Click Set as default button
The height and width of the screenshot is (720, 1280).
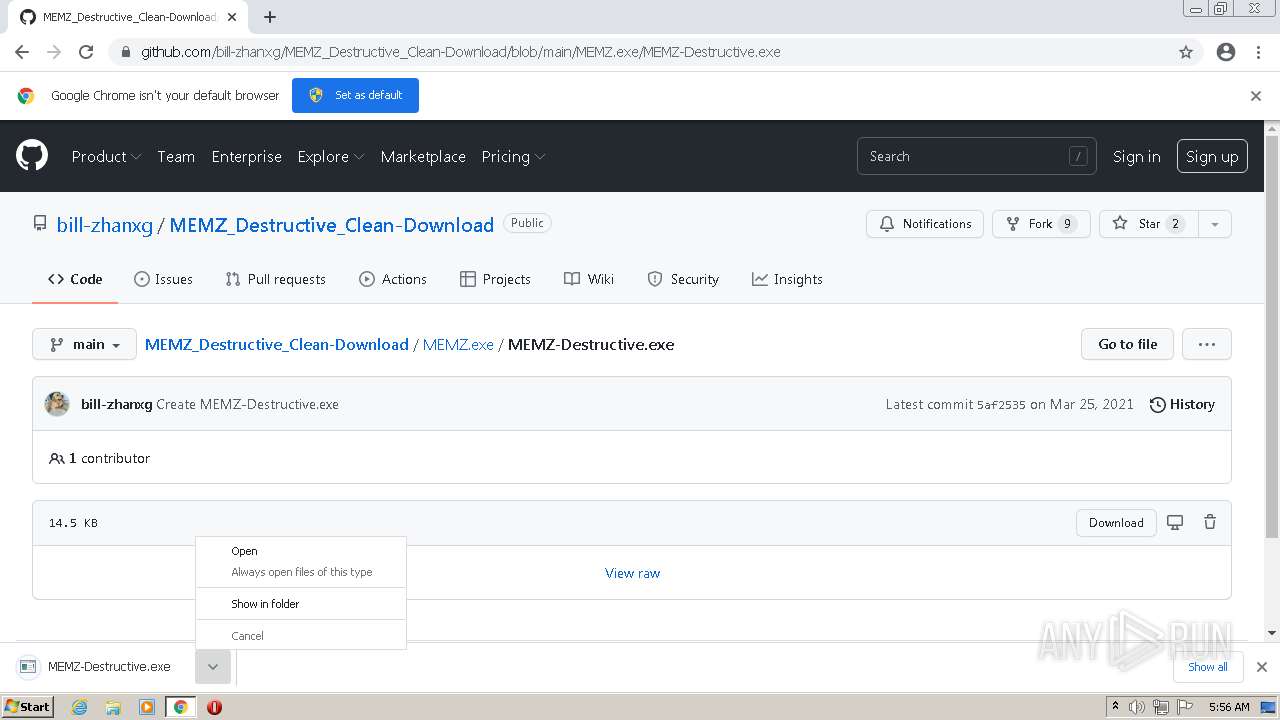pyautogui.click(x=355, y=95)
